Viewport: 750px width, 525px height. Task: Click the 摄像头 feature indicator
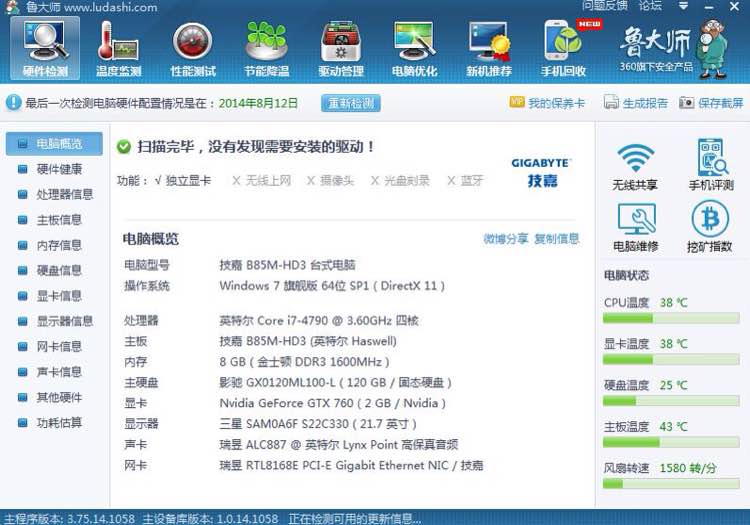pos(331,180)
